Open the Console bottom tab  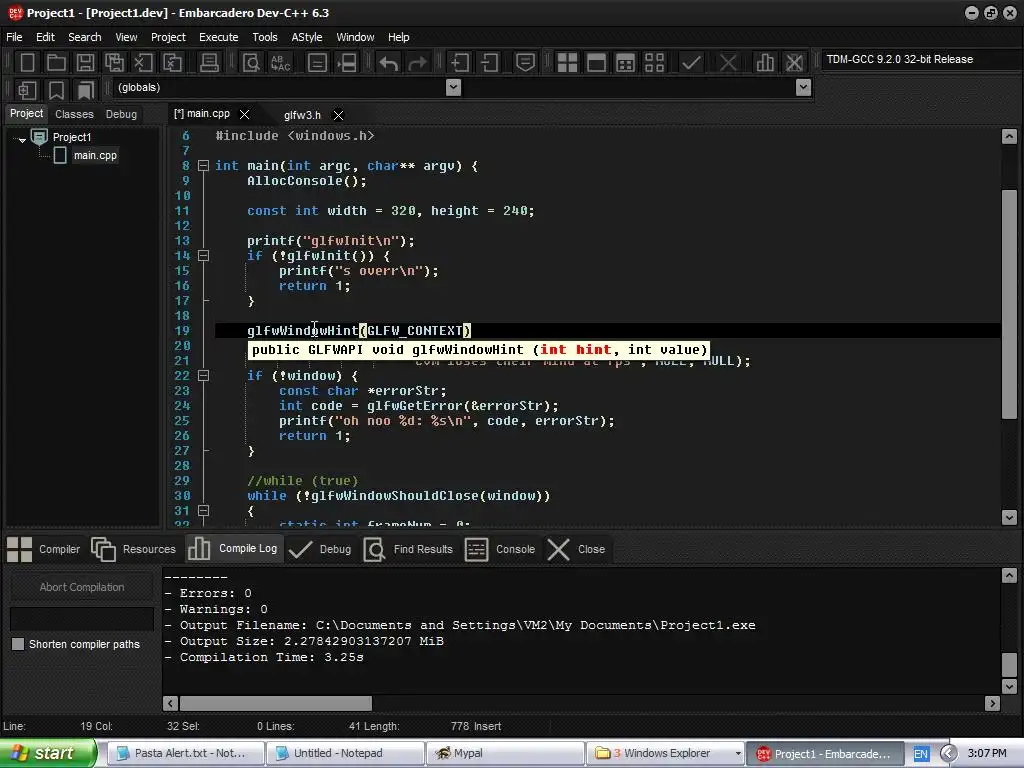(x=500, y=549)
